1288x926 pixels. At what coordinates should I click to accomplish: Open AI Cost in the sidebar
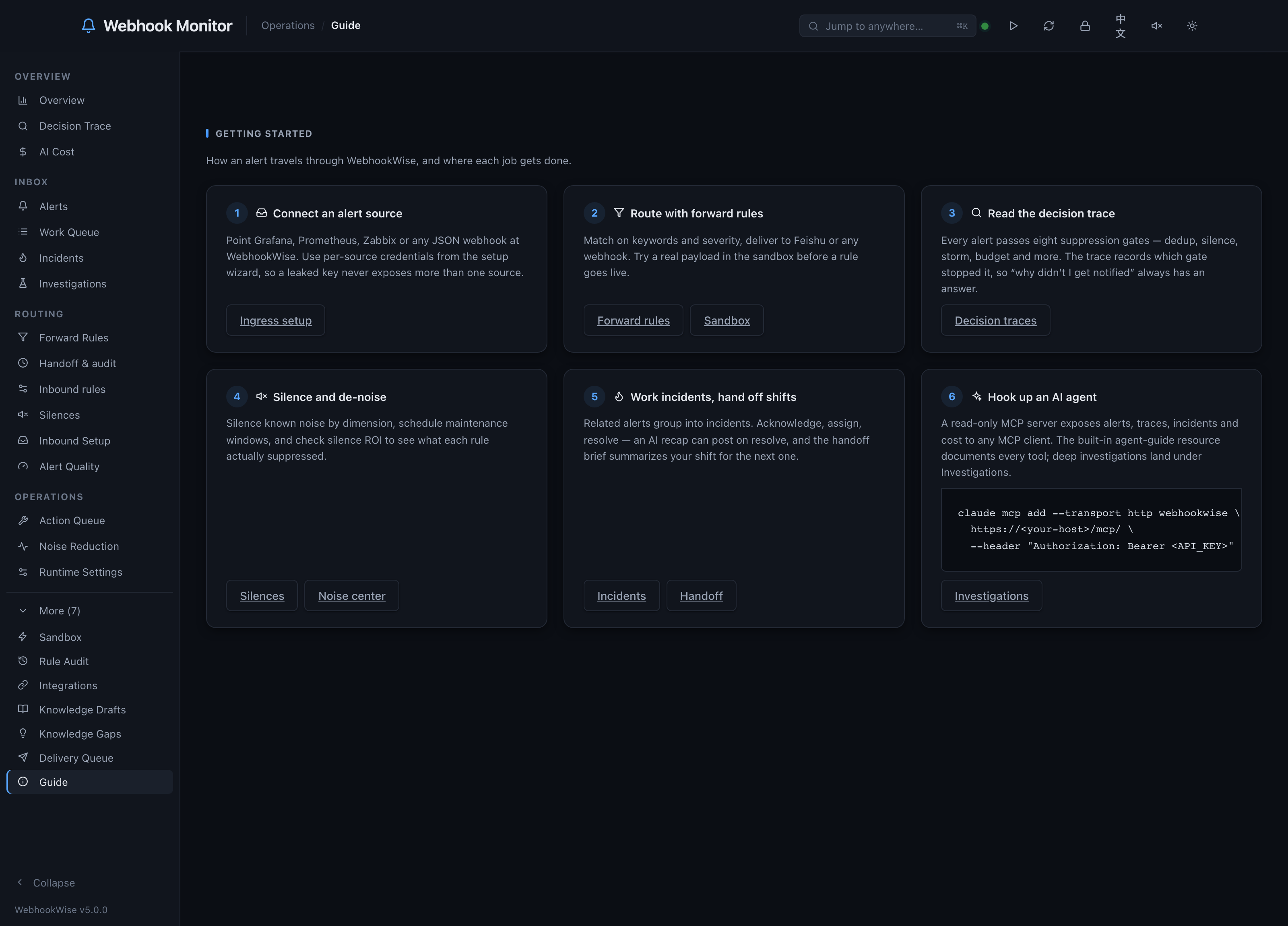click(90, 152)
